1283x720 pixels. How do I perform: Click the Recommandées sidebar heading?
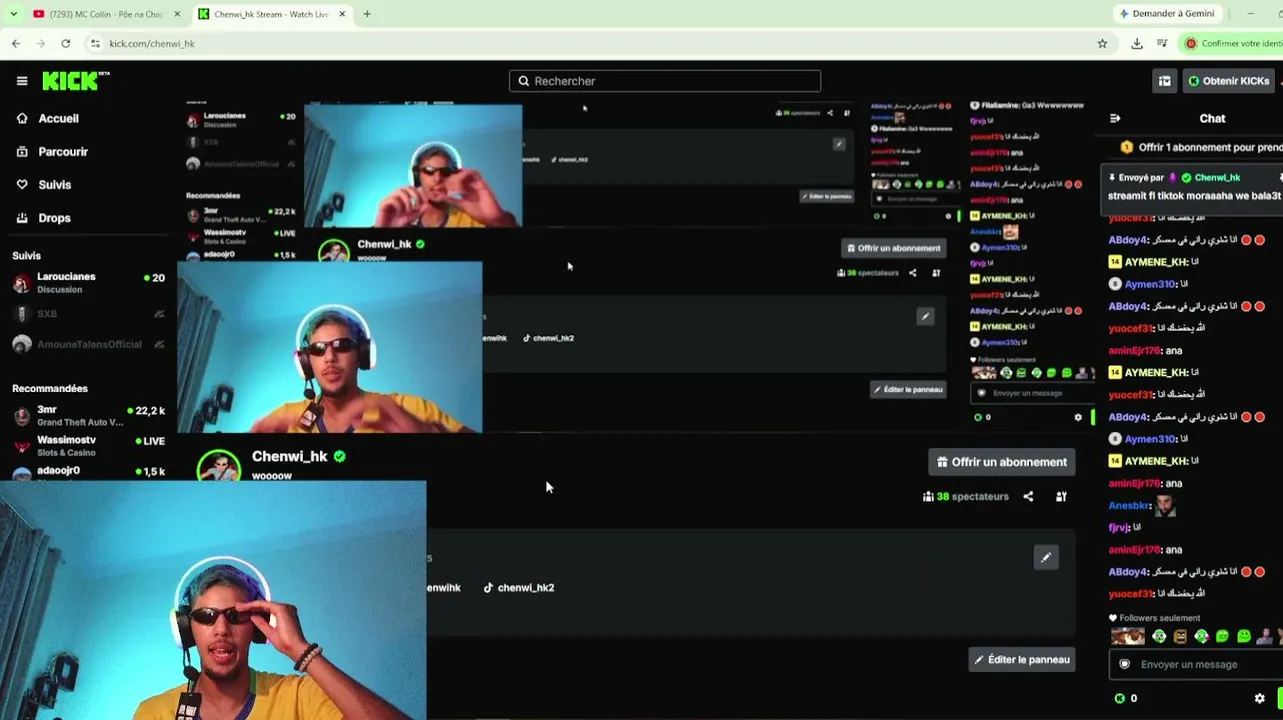[x=50, y=388]
